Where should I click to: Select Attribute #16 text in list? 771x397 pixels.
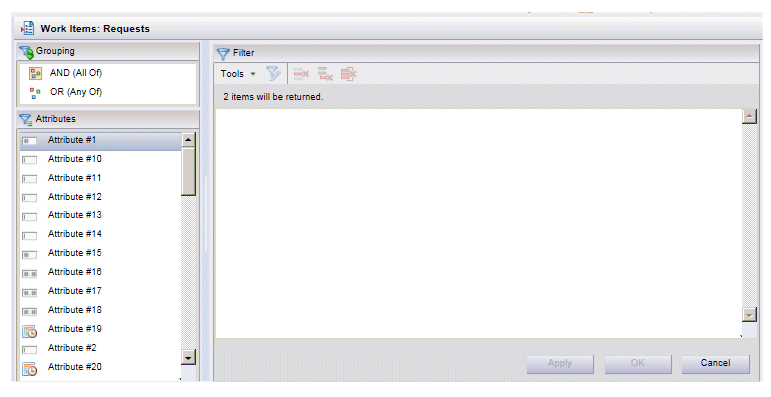(x=75, y=272)
